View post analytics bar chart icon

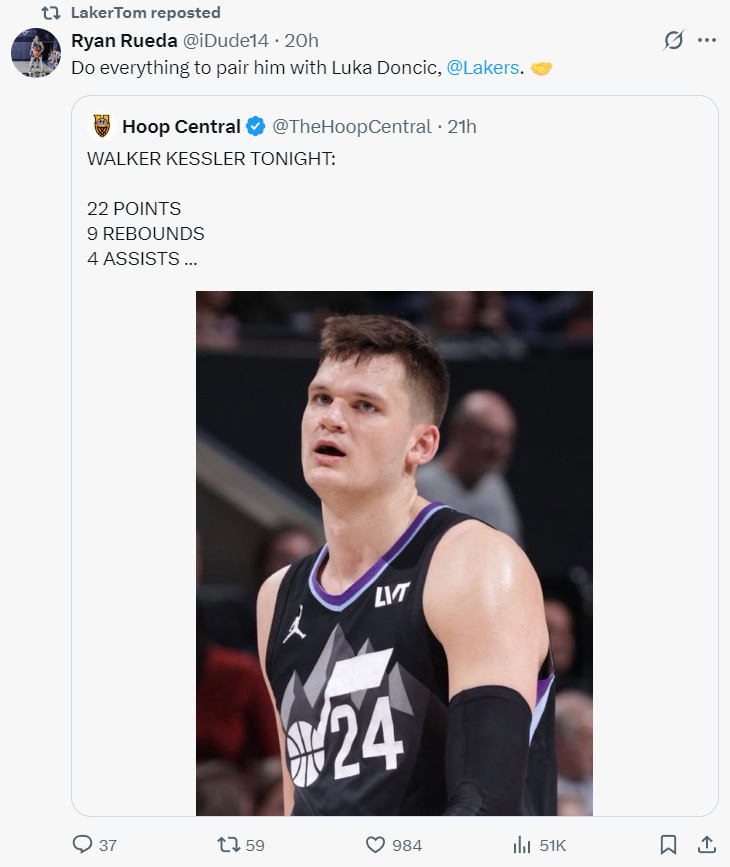point(522,845)
